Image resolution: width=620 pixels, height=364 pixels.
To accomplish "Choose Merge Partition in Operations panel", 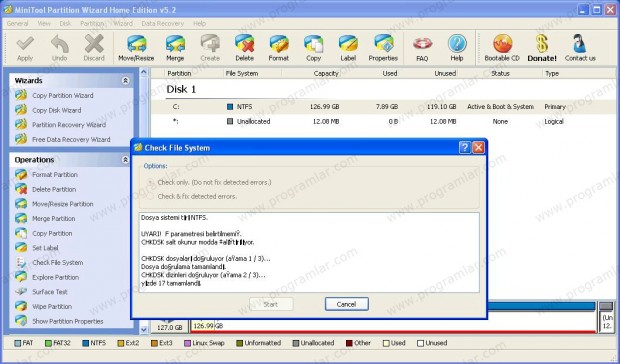I will [53, 219].
